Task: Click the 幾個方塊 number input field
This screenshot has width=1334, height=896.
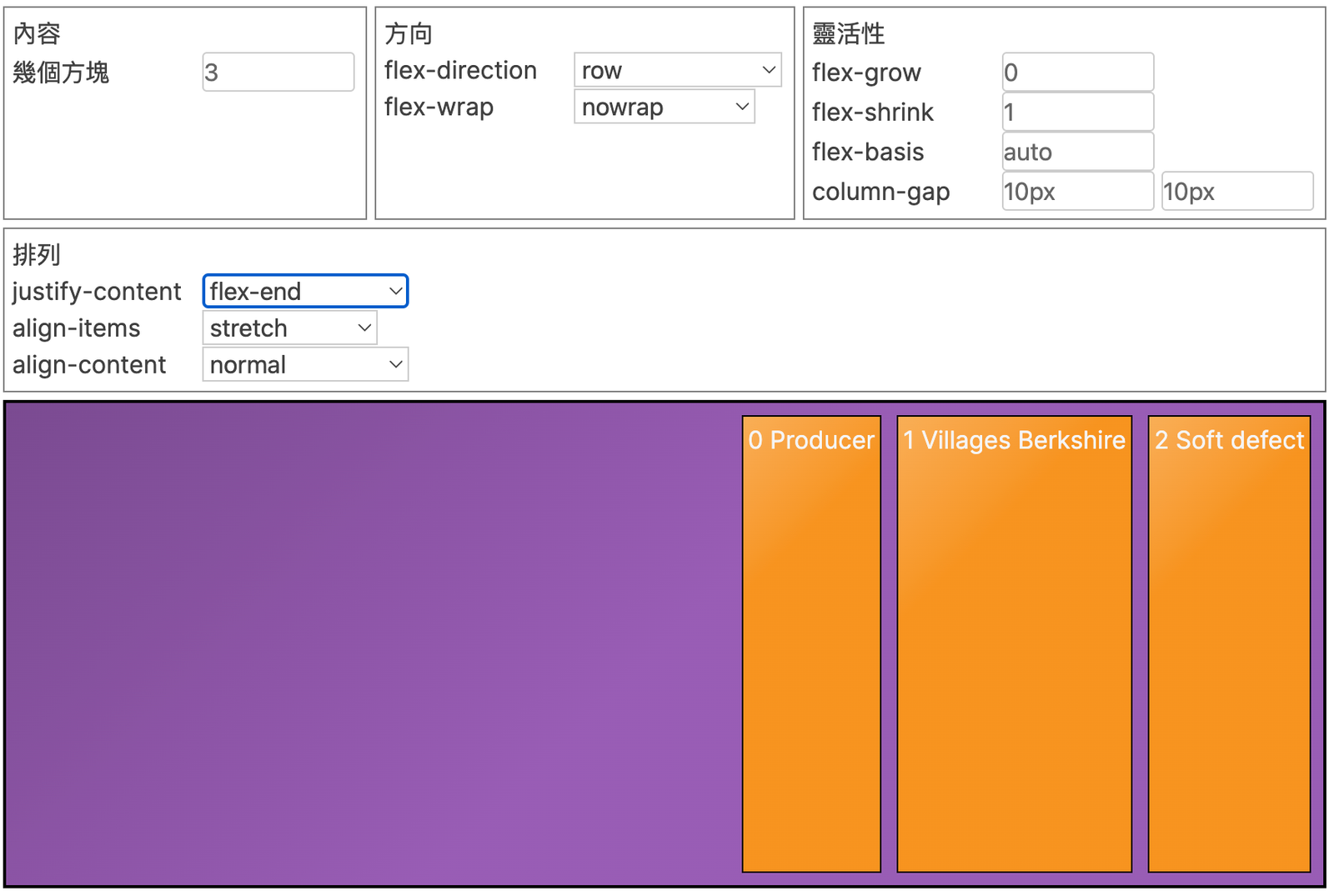Action: 278,73
